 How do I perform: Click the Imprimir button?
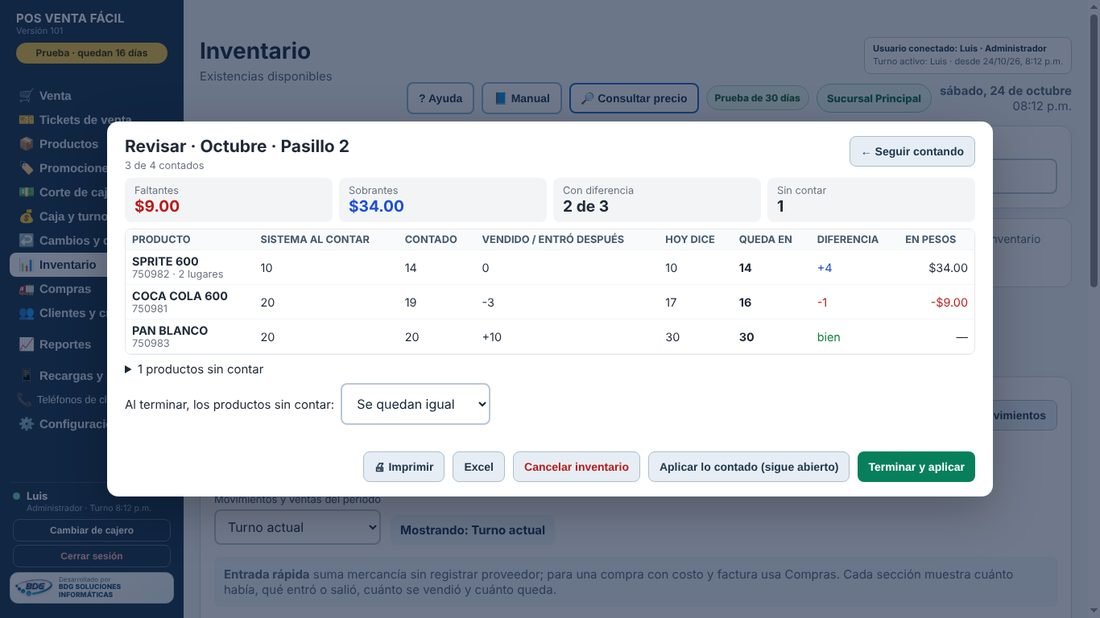pos(403,467)
